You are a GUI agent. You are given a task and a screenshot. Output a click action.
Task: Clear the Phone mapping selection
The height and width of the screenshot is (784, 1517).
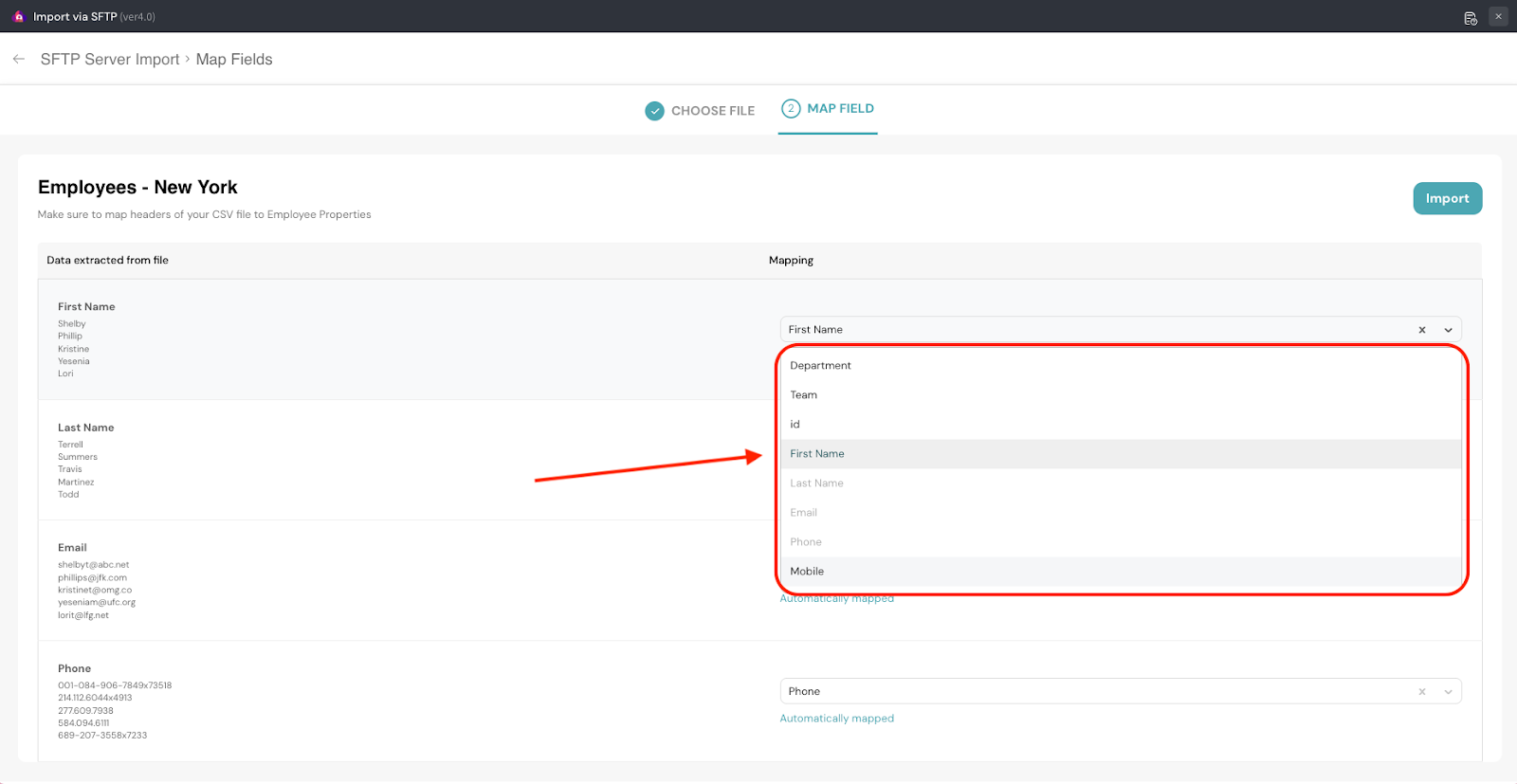tap(1421, 692)
